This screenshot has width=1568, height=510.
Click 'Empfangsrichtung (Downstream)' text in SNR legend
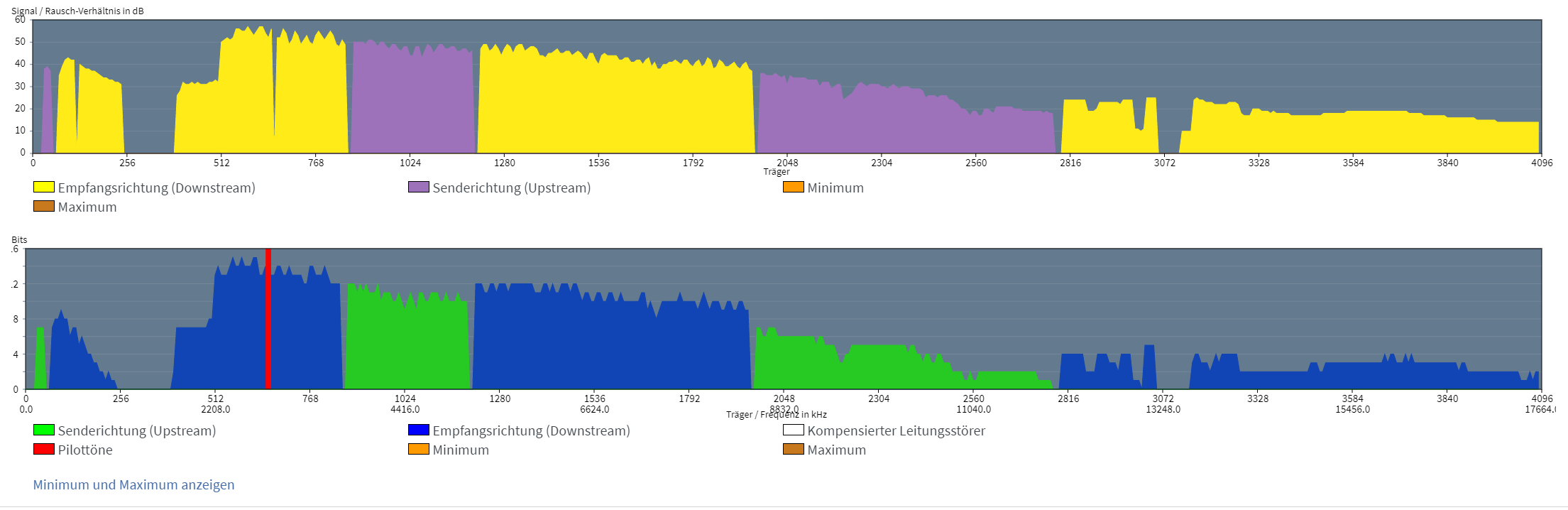point(157,188)
